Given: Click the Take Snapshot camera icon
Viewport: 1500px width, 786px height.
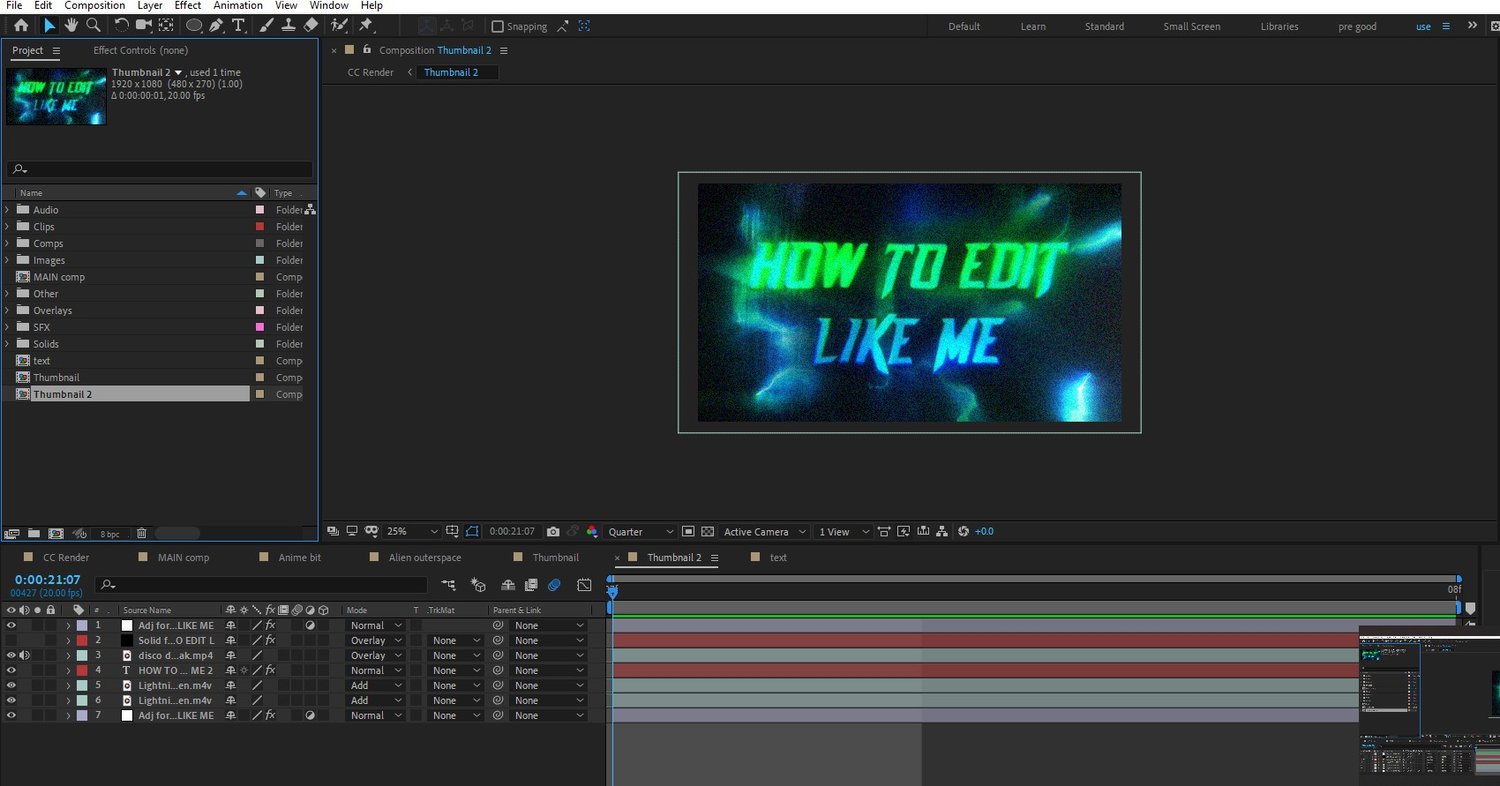Looking at the screenshot, I should (553, 532).
